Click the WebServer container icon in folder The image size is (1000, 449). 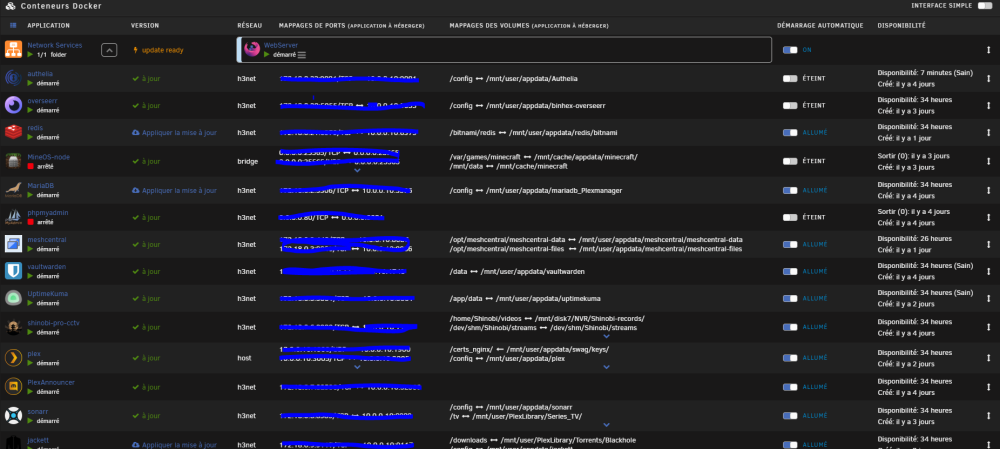coord(253,50)
